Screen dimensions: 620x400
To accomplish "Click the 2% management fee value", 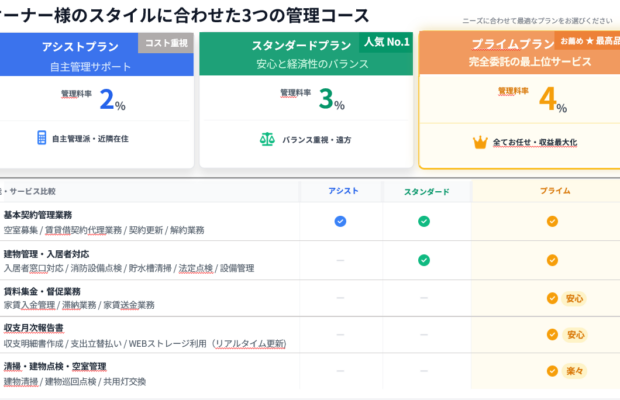I will (112, 99).
